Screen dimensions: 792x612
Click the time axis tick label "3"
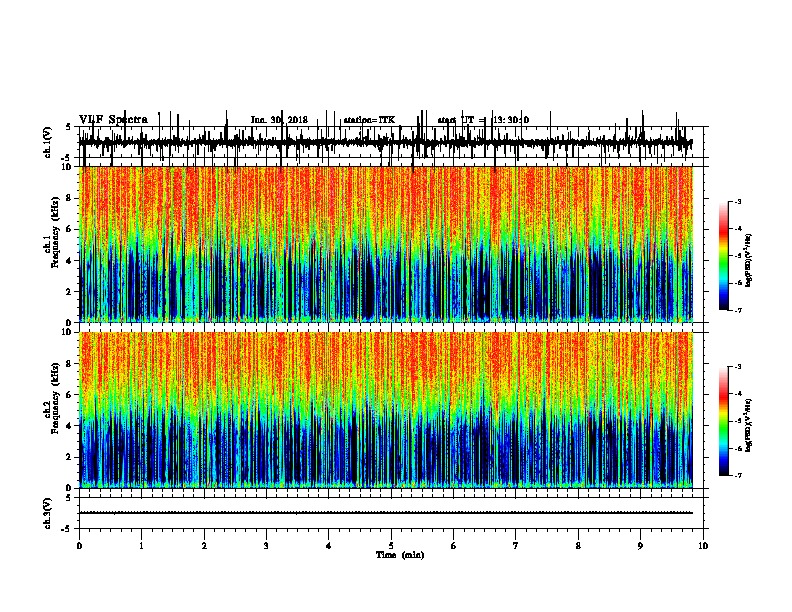click(266, 546)
